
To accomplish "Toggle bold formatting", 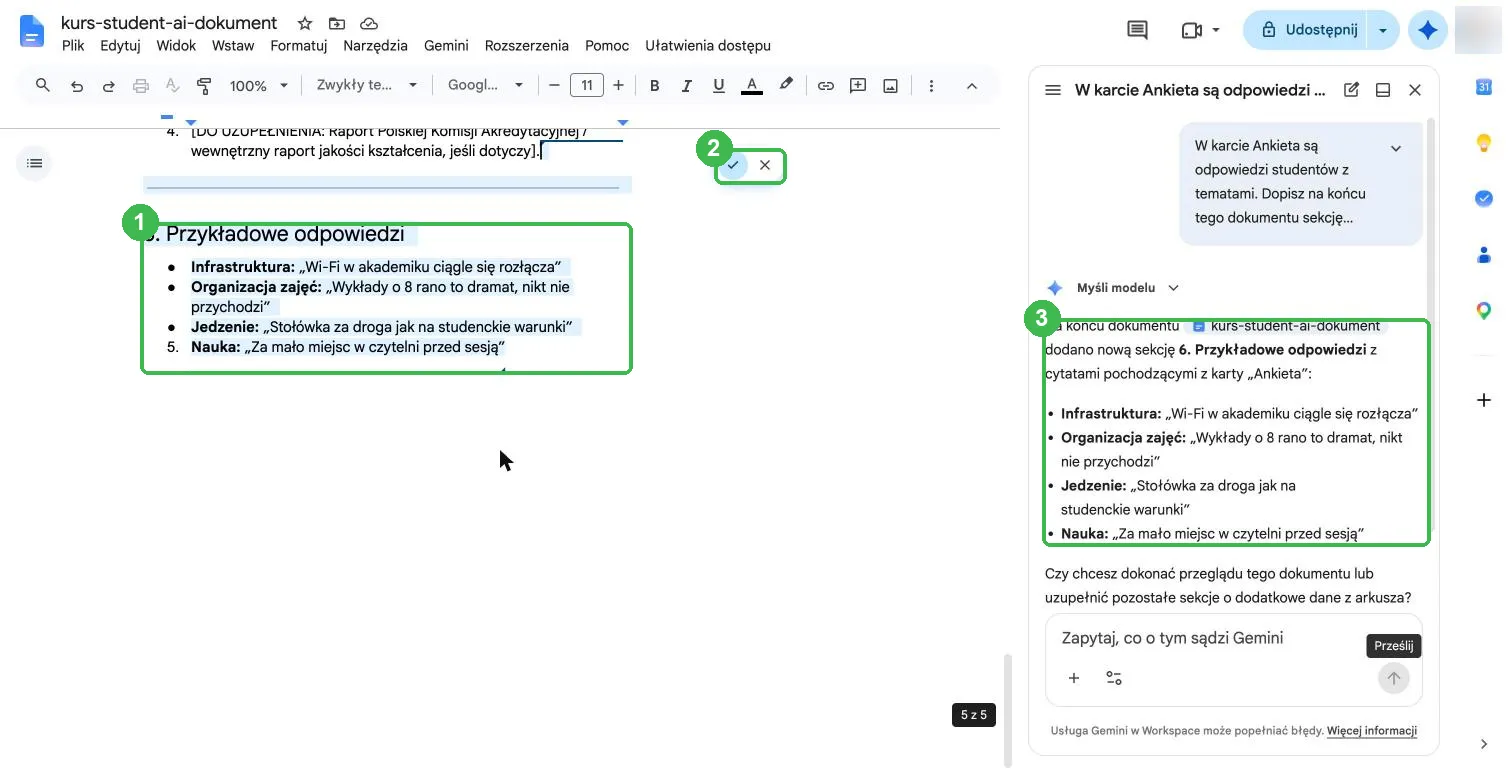I will [655, 86].
